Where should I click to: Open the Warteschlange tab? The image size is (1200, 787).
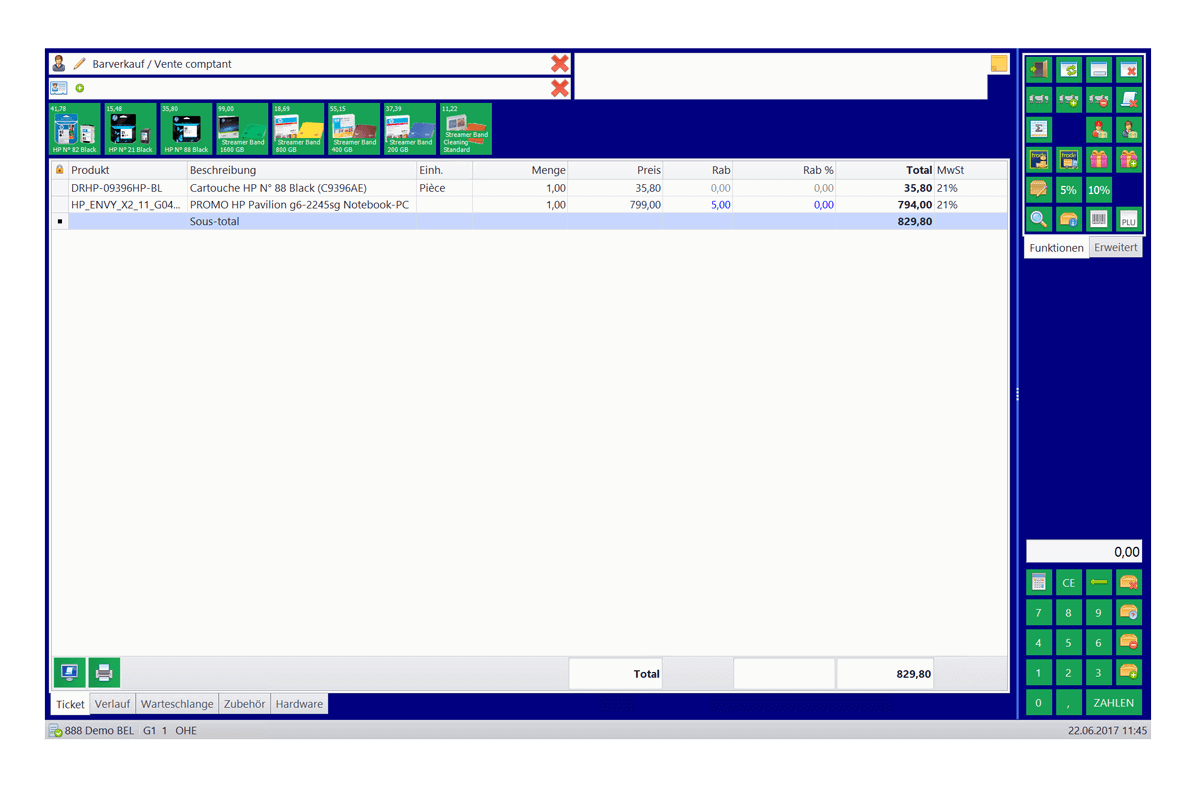[x=176, y=704]
